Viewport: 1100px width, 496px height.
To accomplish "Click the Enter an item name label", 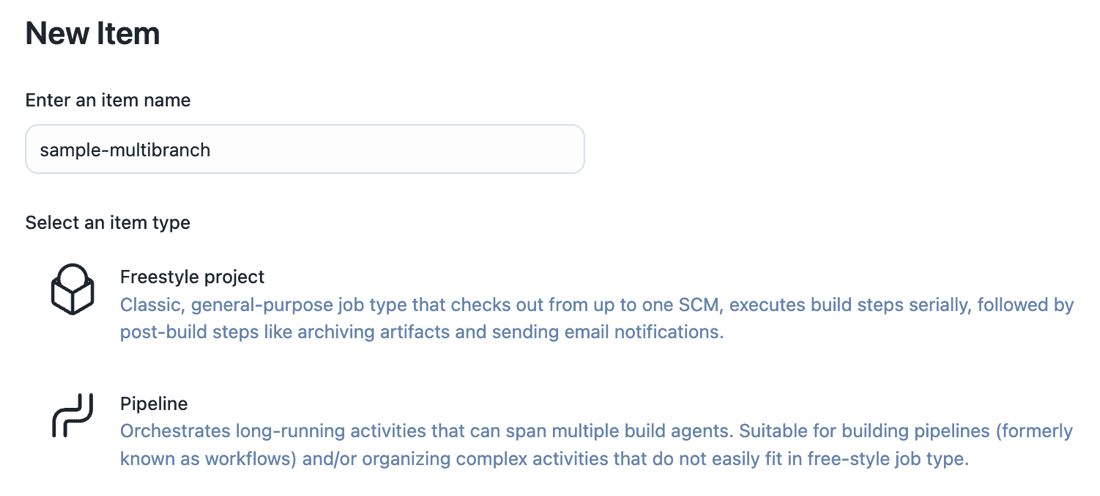I will 108,100.
